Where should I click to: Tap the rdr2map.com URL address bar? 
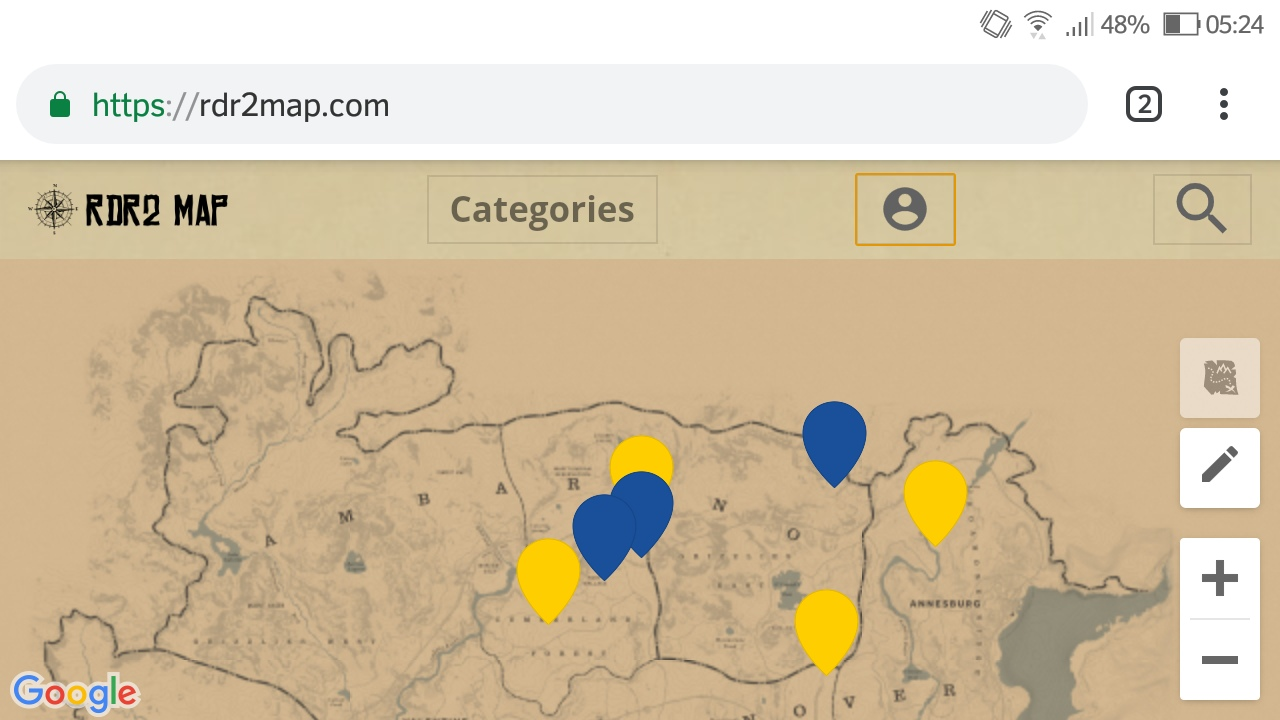551,104
